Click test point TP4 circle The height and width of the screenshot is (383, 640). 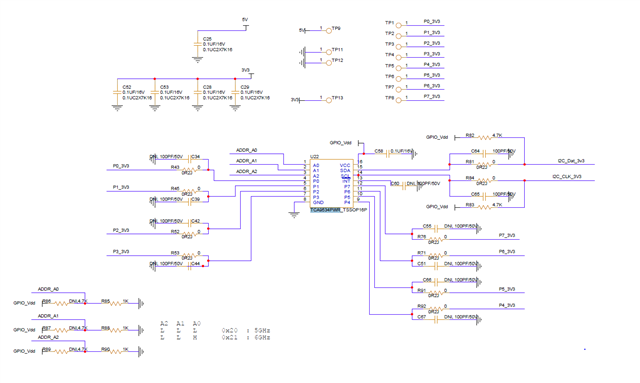click(398, 57)
